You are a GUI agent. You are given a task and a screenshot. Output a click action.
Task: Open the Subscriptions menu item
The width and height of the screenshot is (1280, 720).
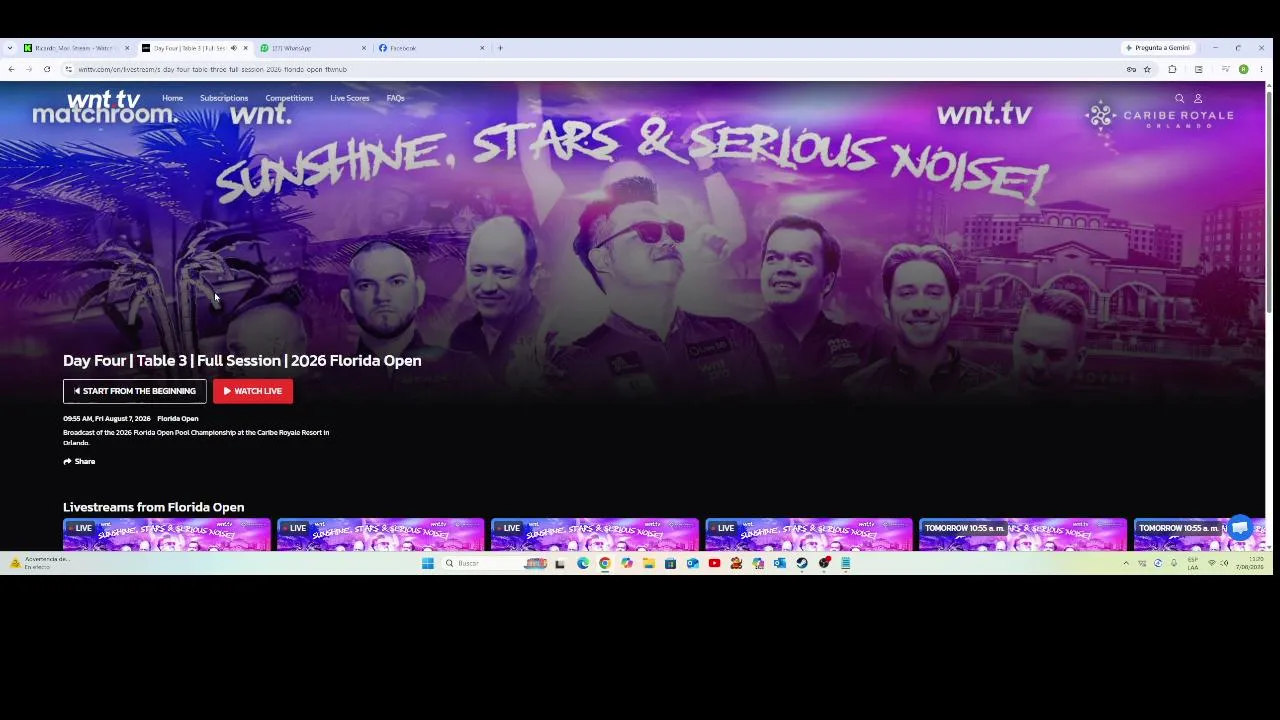[224, 98]
